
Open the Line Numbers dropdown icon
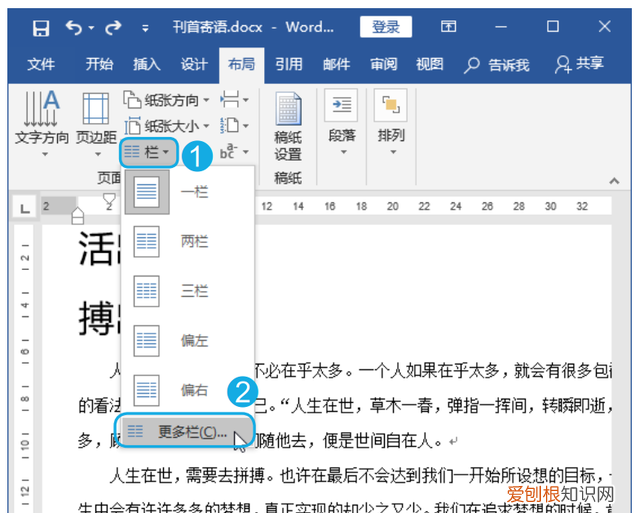point(234,126)
